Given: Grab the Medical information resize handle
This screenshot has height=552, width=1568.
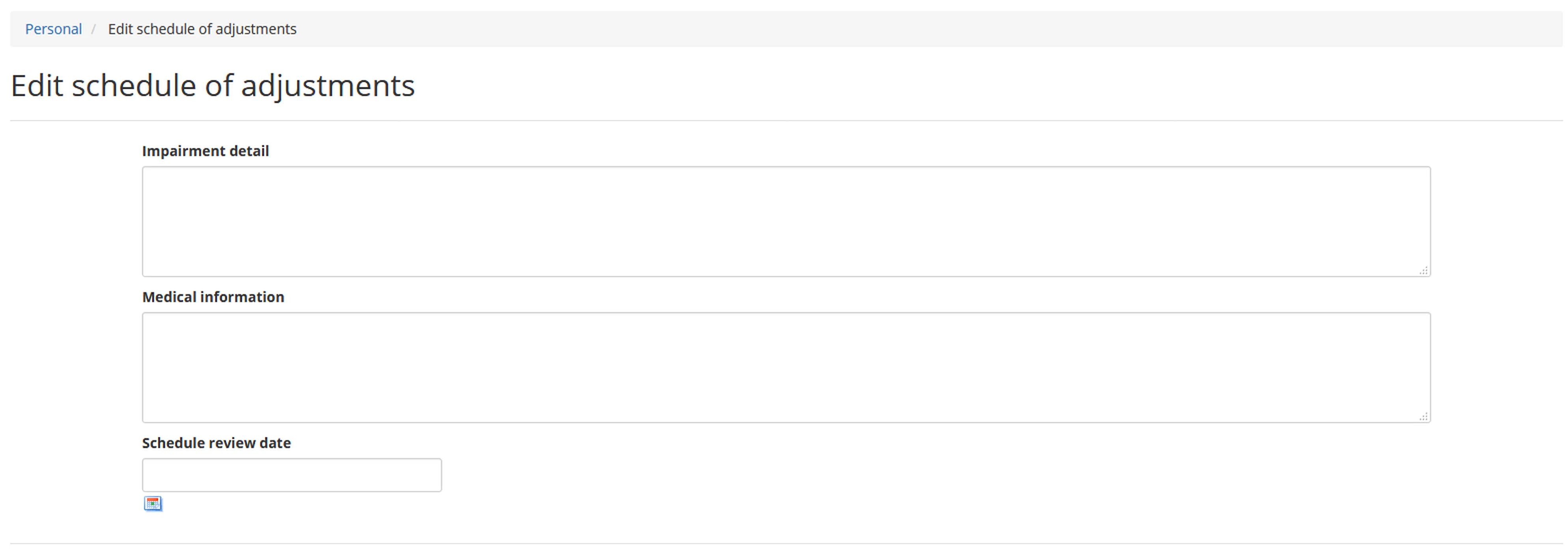Looking at the screenshot, I should click(x=1423, y=417).
